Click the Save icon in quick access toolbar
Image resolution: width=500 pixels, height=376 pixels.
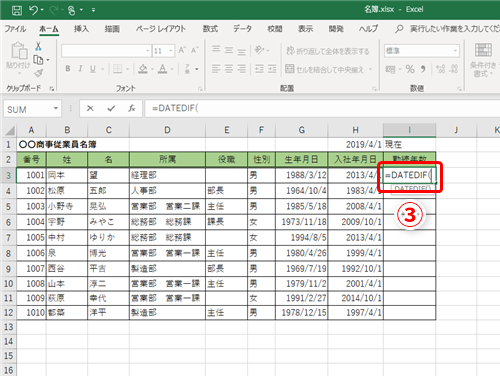click(x=17, y=10)
